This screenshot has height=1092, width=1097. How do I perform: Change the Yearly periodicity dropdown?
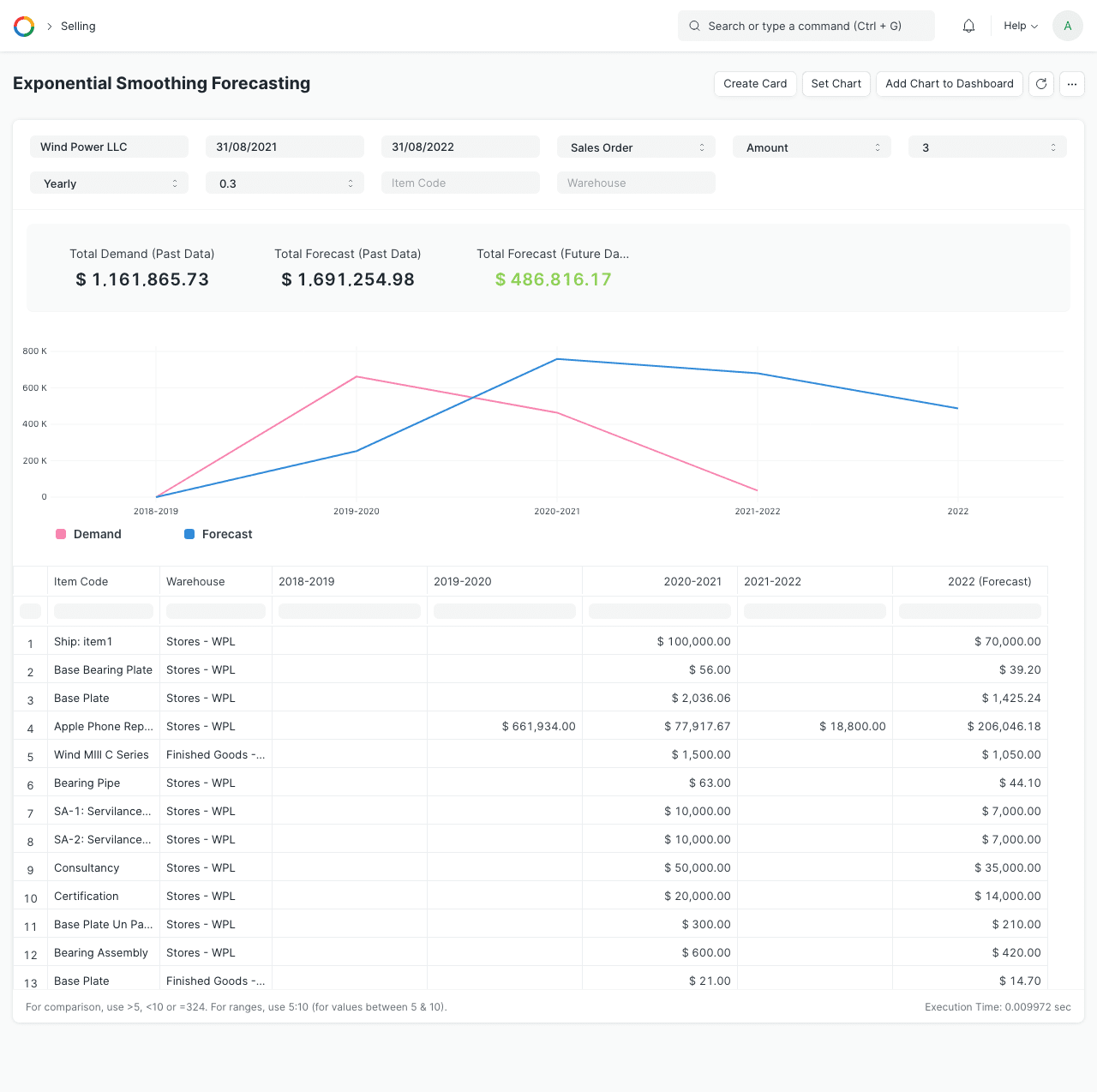[109, 183]
